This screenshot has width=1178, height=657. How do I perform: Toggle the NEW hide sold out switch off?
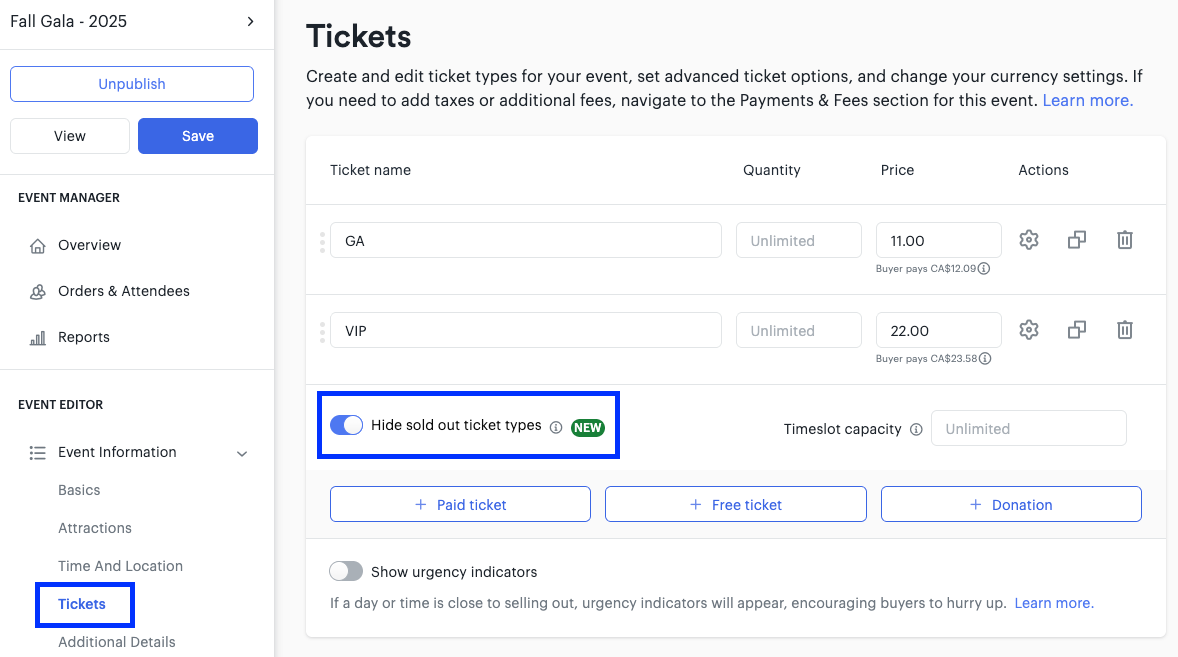point(346,425)
